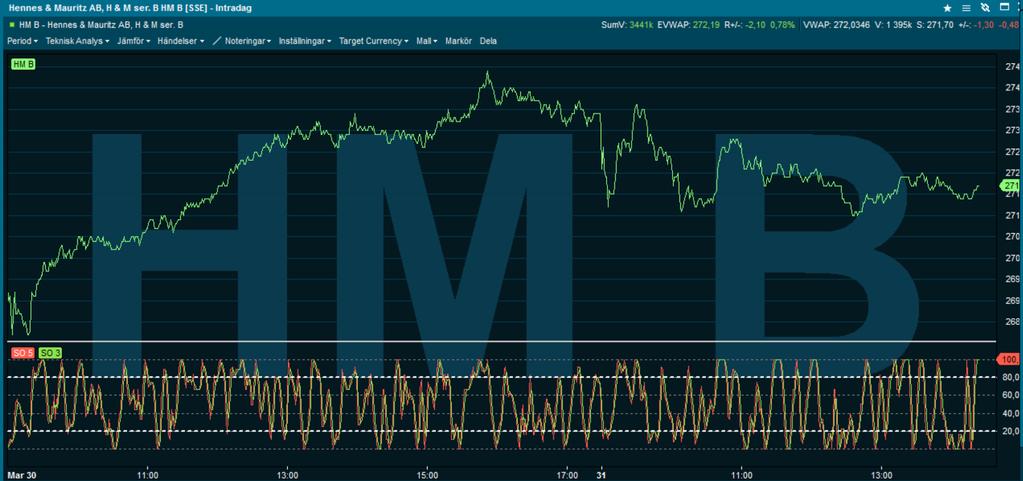Open the Teknisk Analys dropdown
The width and height of the screenshot is (1023, 481).
coord(77,40)
